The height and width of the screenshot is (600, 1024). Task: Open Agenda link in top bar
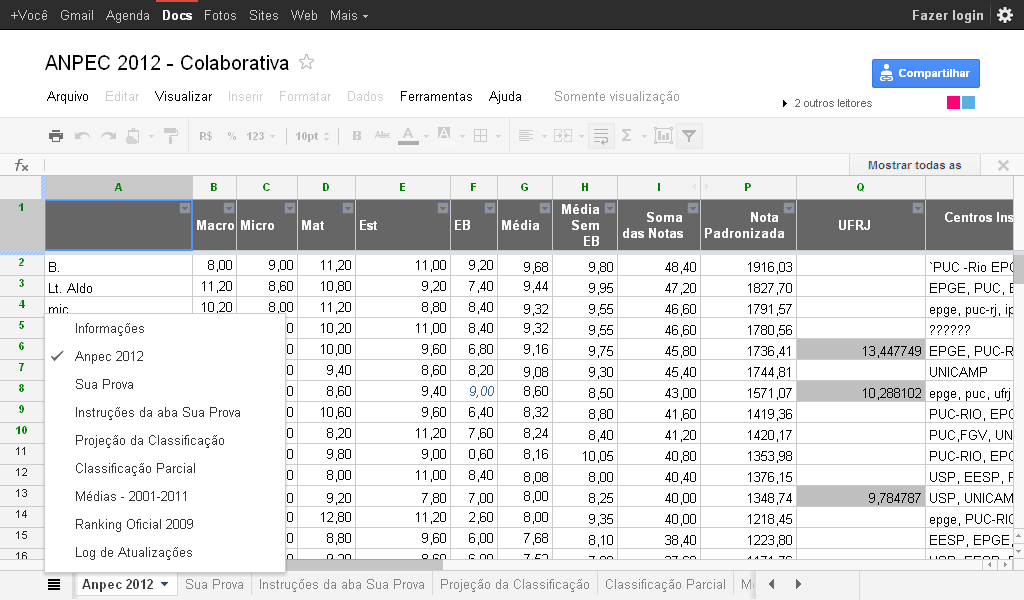pos(127,15)
